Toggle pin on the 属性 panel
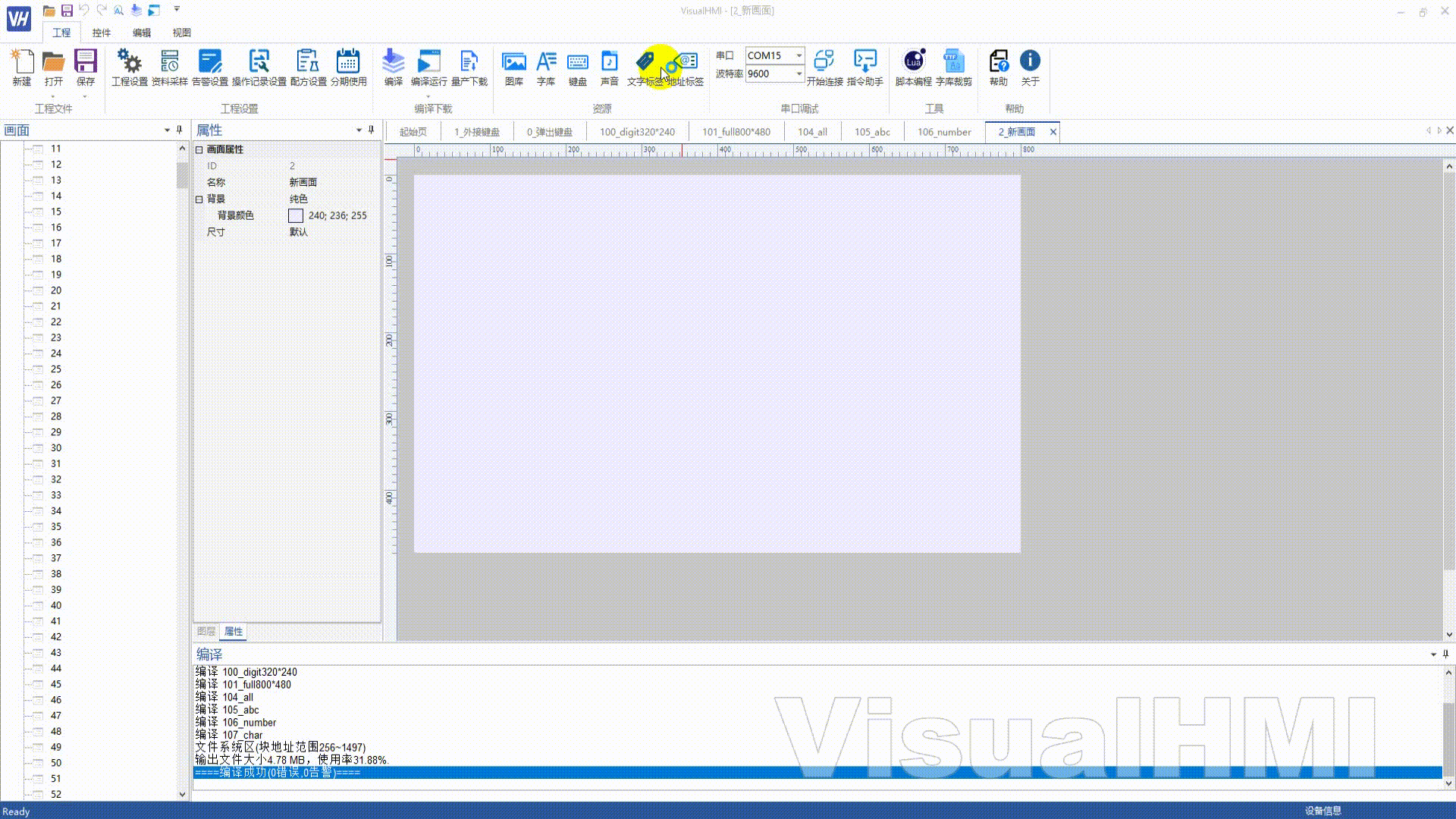 point(371,130)
